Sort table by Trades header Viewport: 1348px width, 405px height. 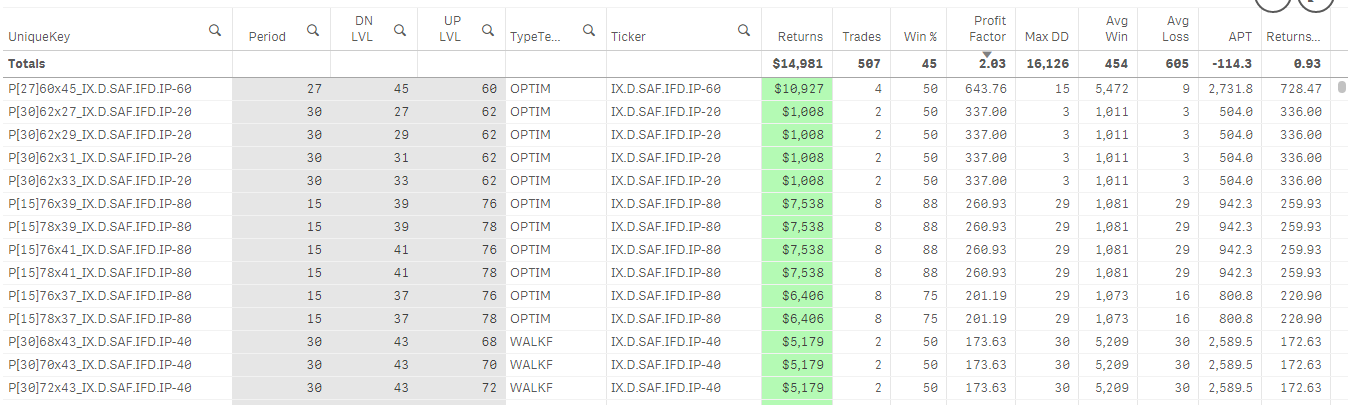click(861, 37)
